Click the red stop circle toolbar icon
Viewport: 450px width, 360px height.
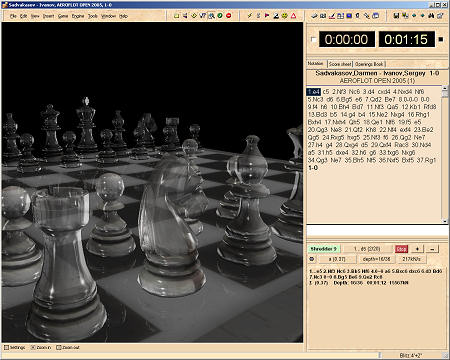pos(229,15)
